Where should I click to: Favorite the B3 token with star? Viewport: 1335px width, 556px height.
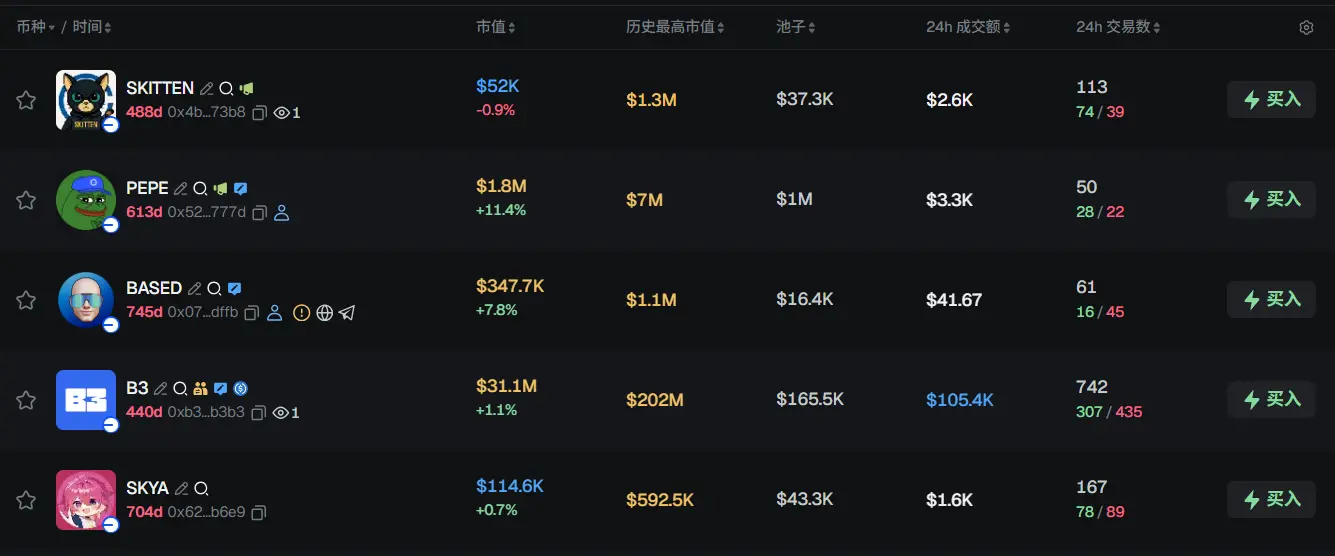[x=26, y=400]
